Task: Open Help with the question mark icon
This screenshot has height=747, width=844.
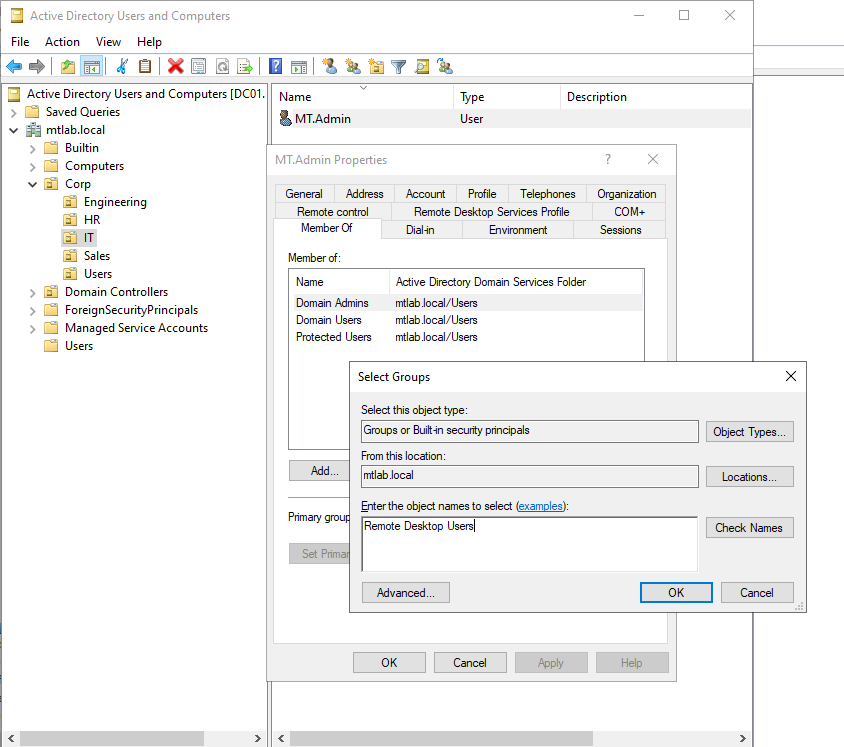Action: coord(276,66)
